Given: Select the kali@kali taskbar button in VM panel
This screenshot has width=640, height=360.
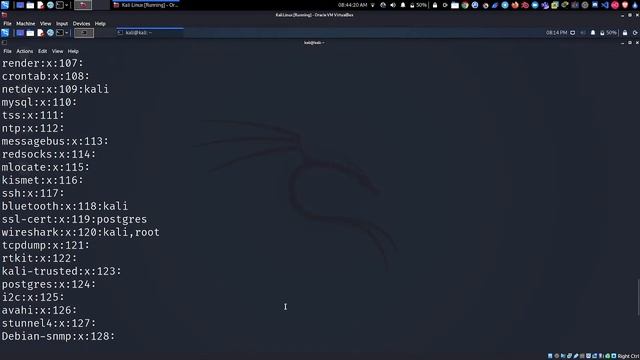Looking at the screenshot, I should tap(150, 33).
